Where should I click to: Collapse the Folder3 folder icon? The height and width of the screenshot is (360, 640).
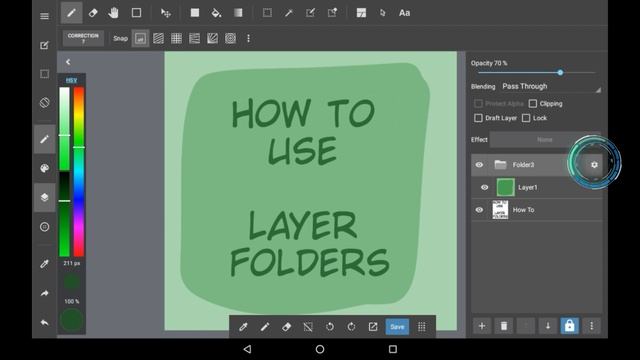click(x=500, y=164)
